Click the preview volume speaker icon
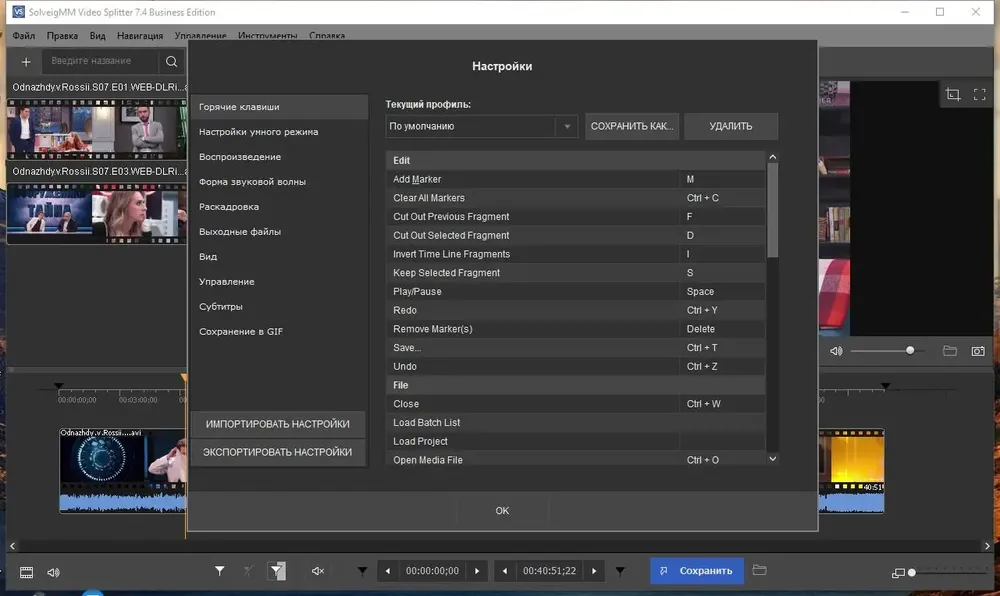This screenshot has height=596, width=1000. 836,351
